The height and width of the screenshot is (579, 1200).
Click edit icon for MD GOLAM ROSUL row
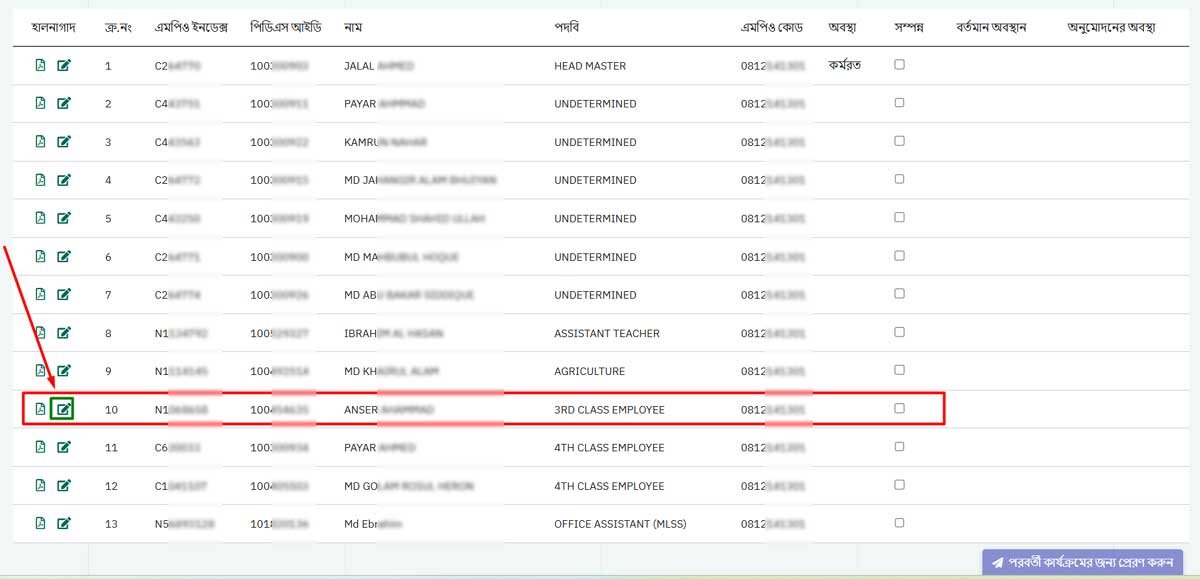coord(64,485)
